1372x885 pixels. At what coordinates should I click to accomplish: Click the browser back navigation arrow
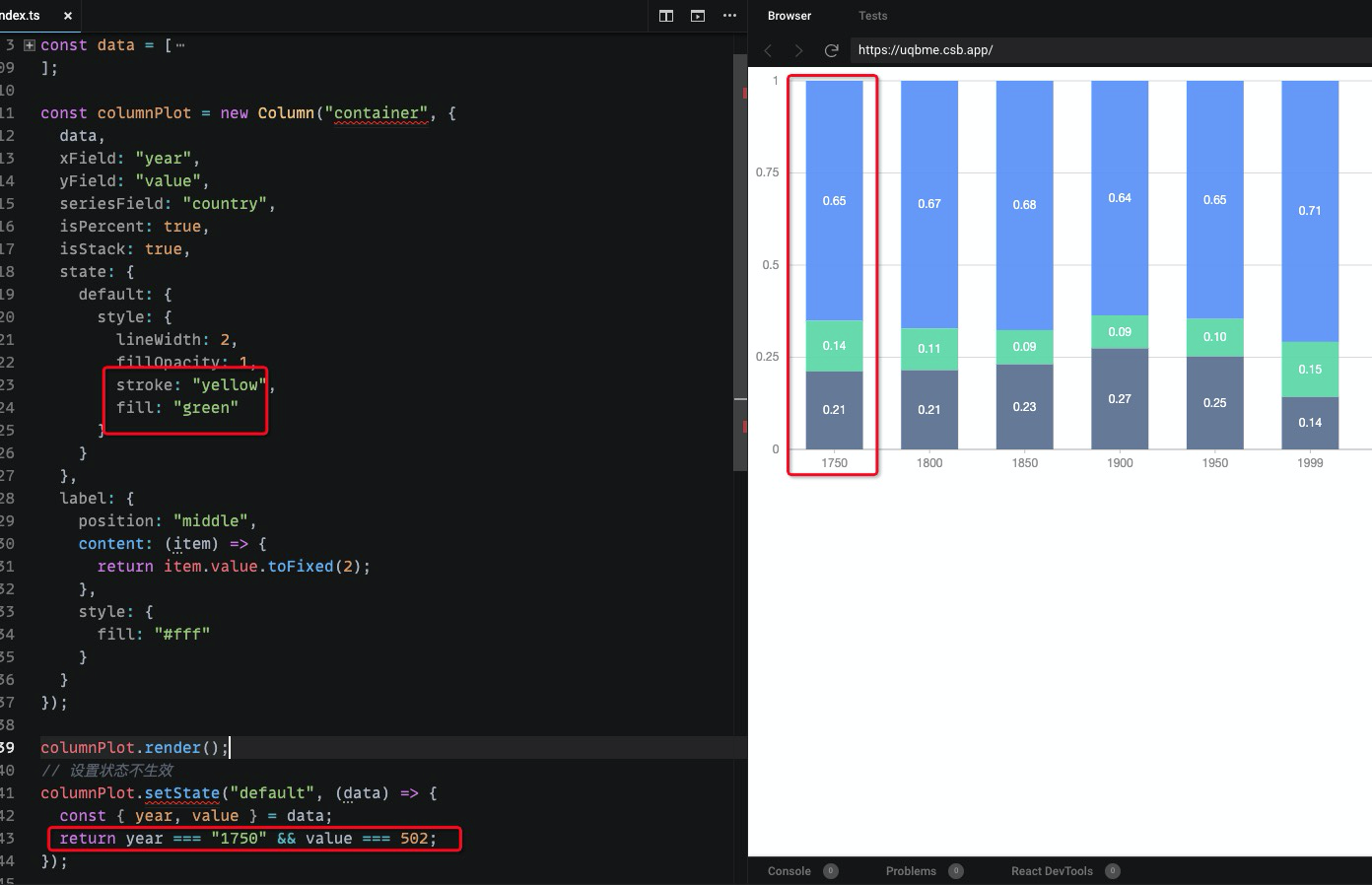click(x=768, y=50)
